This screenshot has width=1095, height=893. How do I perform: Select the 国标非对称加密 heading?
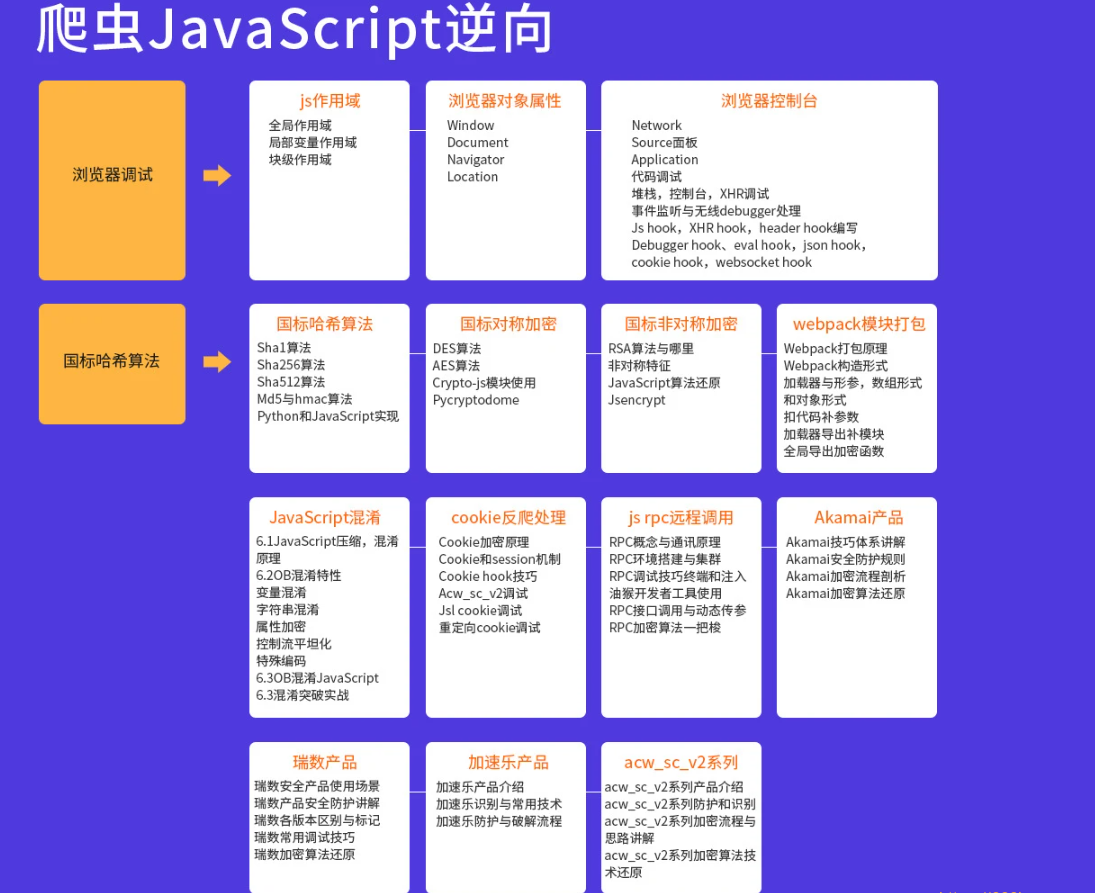680,324
